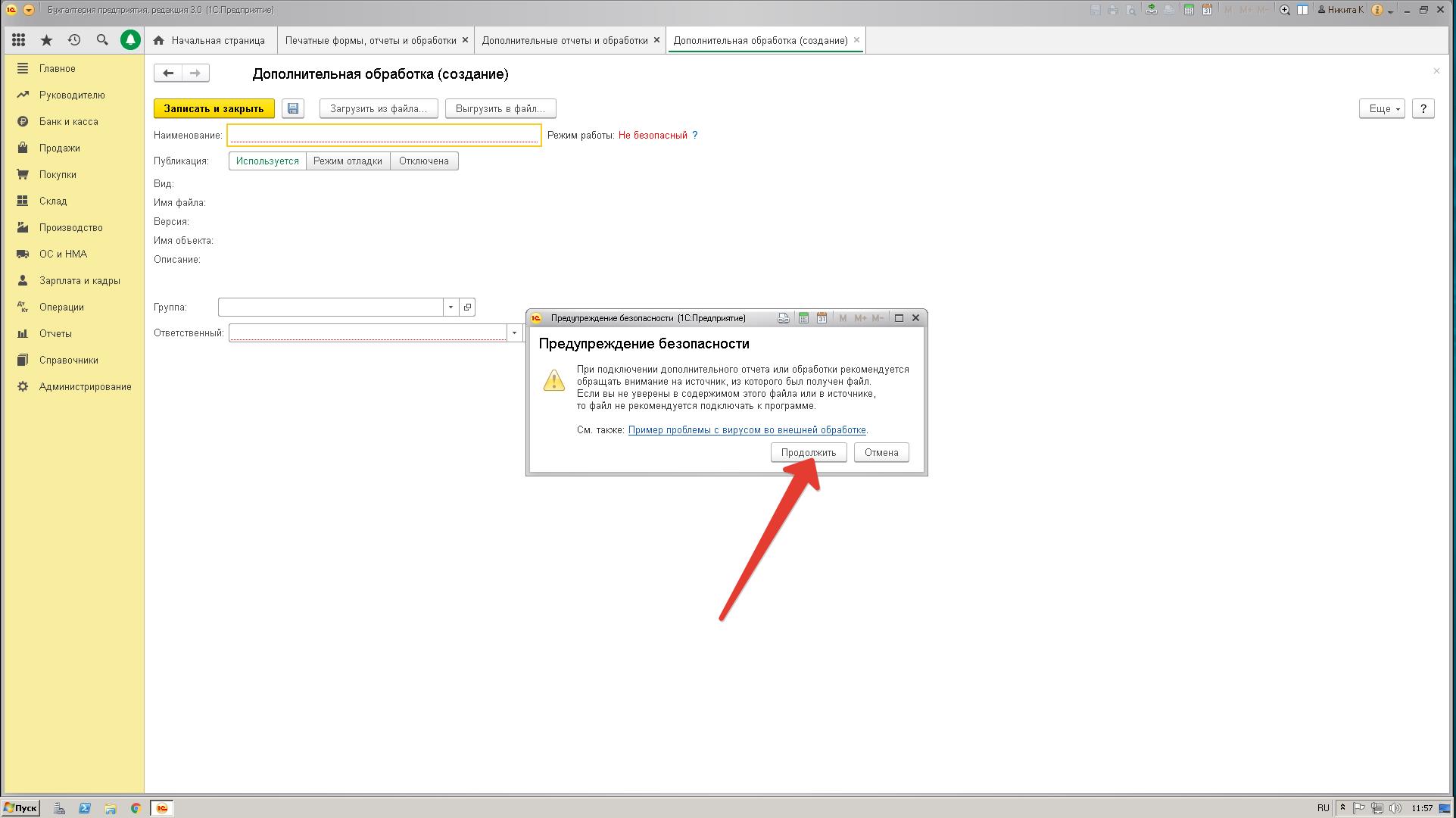
Task: Click zoom scale magnifier in title bar
Action: pyautogui.click(x=1285, y=10)
